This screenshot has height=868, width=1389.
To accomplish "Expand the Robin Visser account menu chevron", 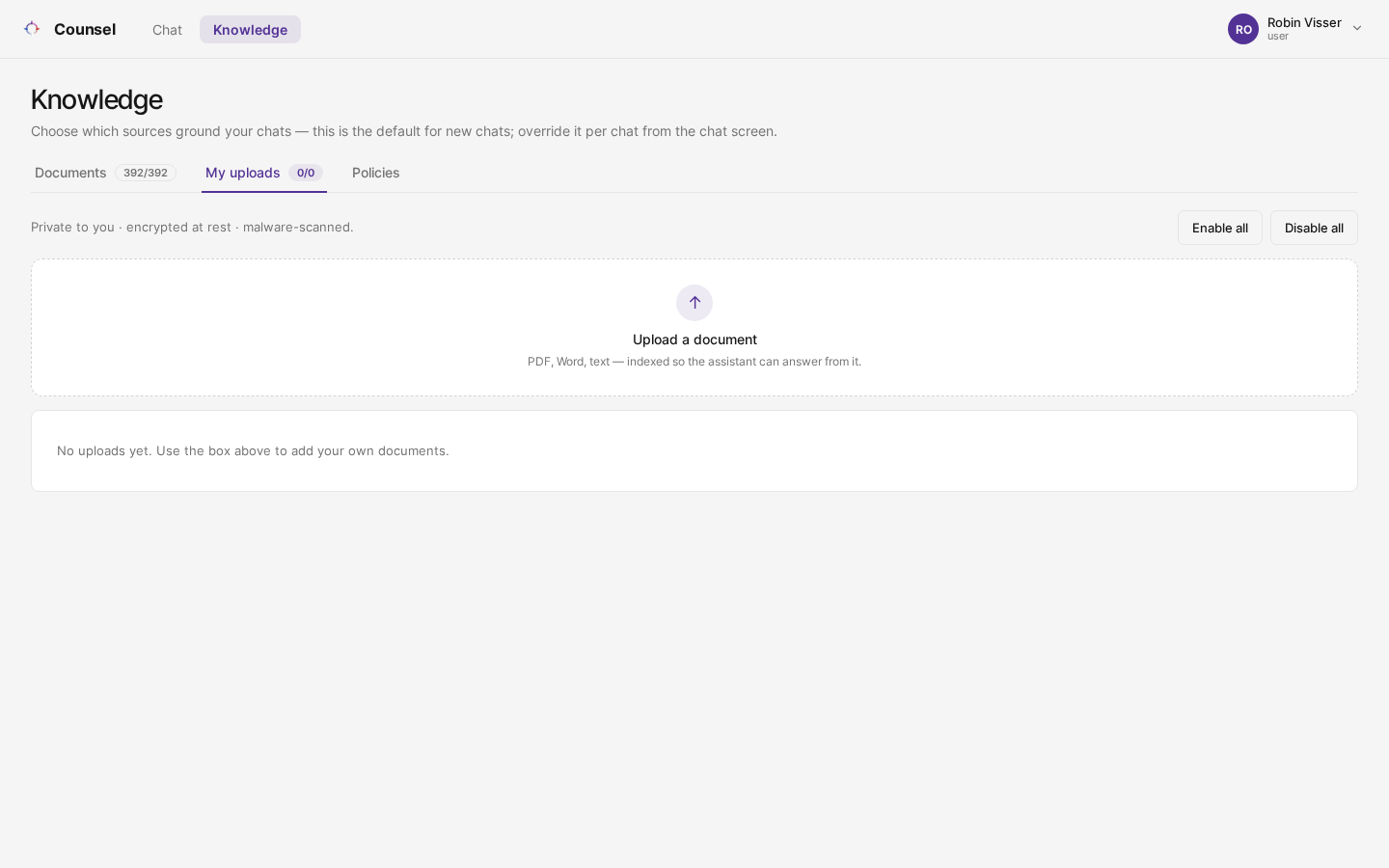I will 1357,29.
